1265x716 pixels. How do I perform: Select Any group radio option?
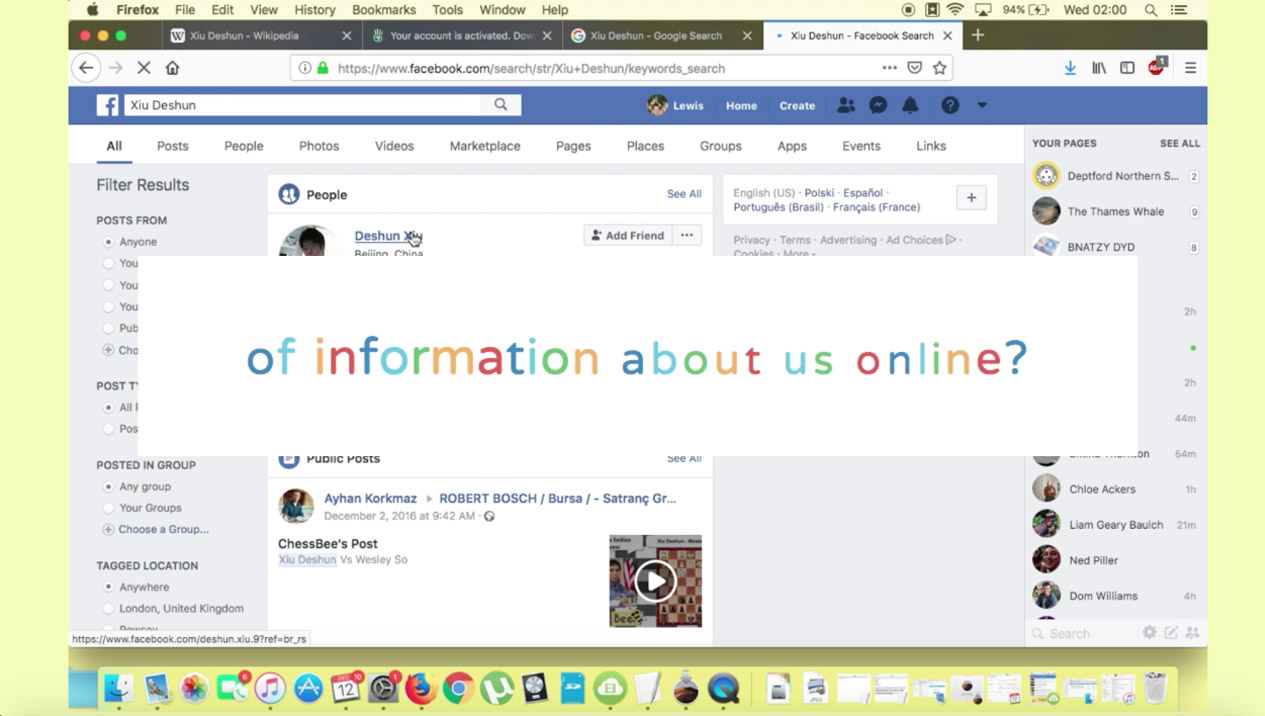pyautogui.click(x=108, y=487)
